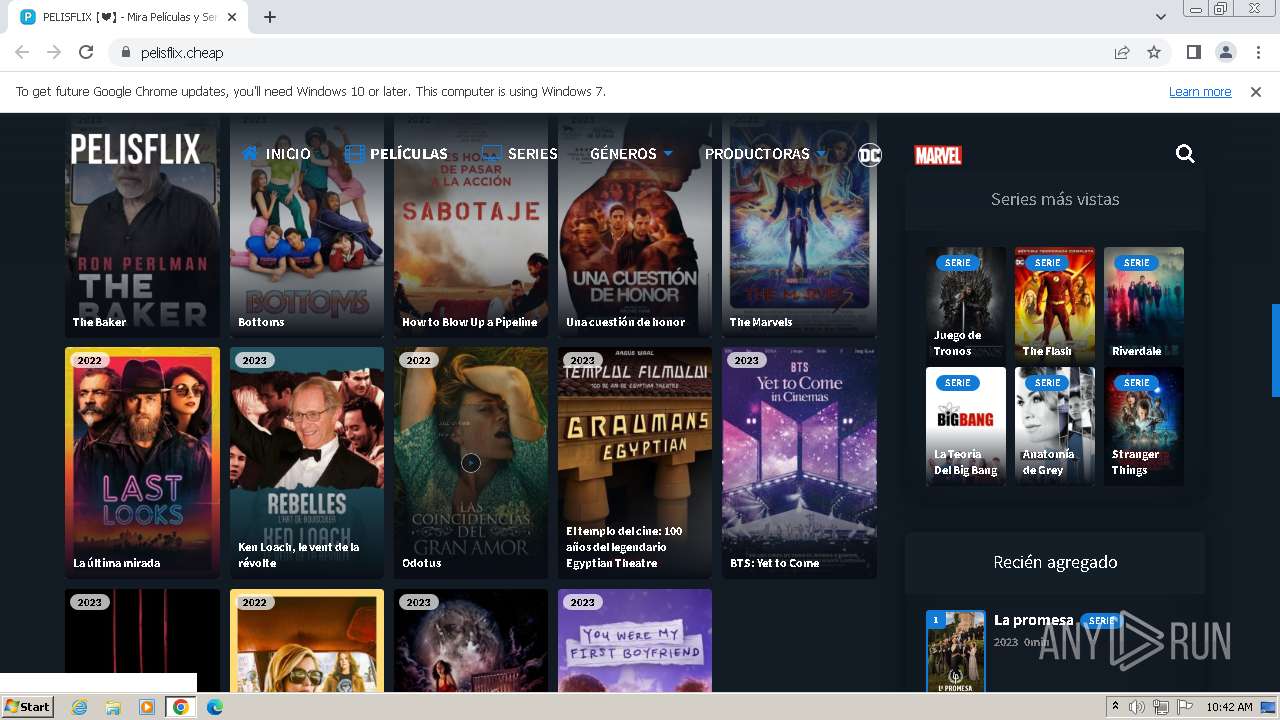Open You Were My First Boyfriend poster

[635, 640]
